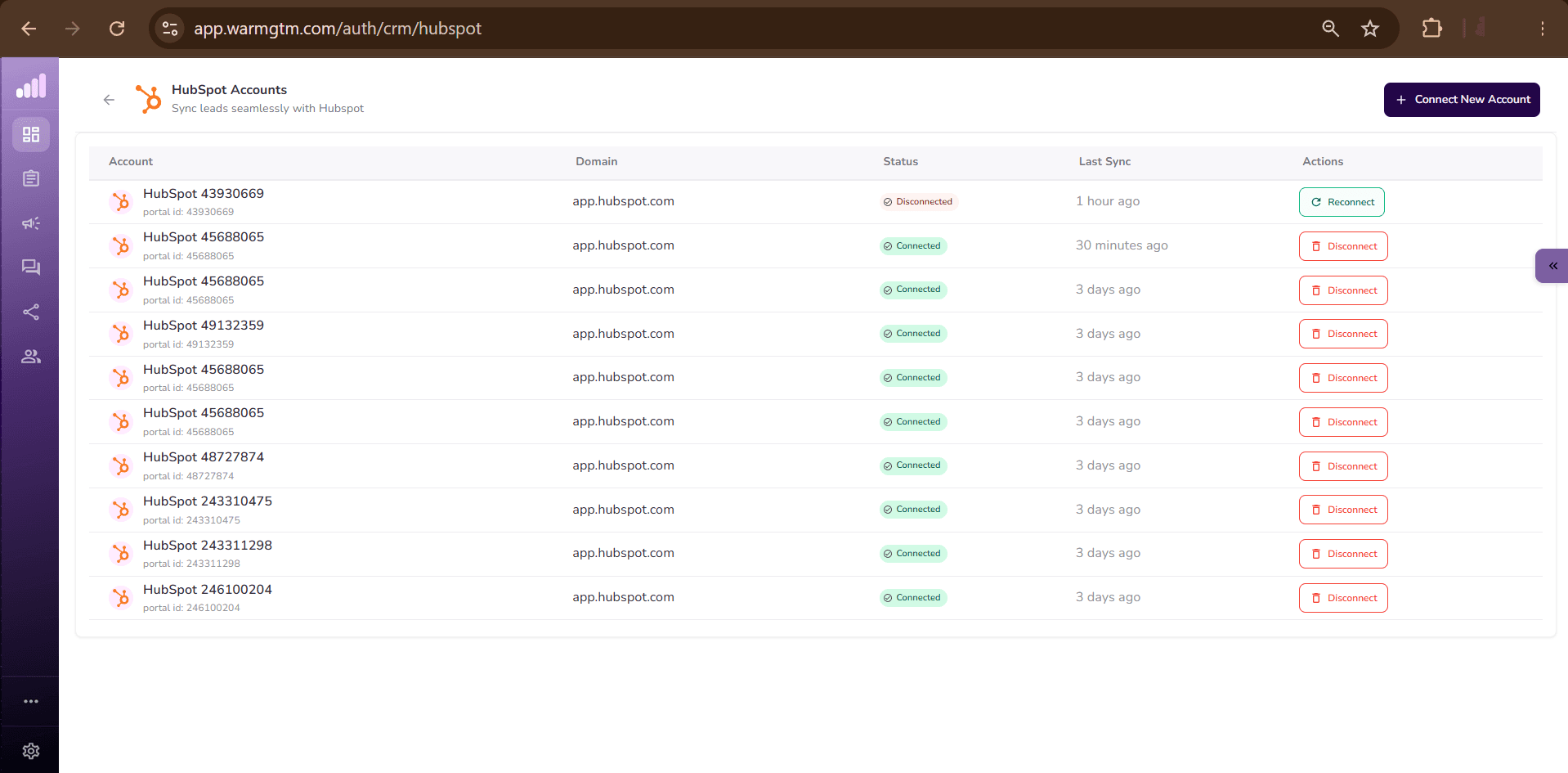Bookmark this page with star icon
This screenshot has width=1568, height=773.
[1370, 29]
